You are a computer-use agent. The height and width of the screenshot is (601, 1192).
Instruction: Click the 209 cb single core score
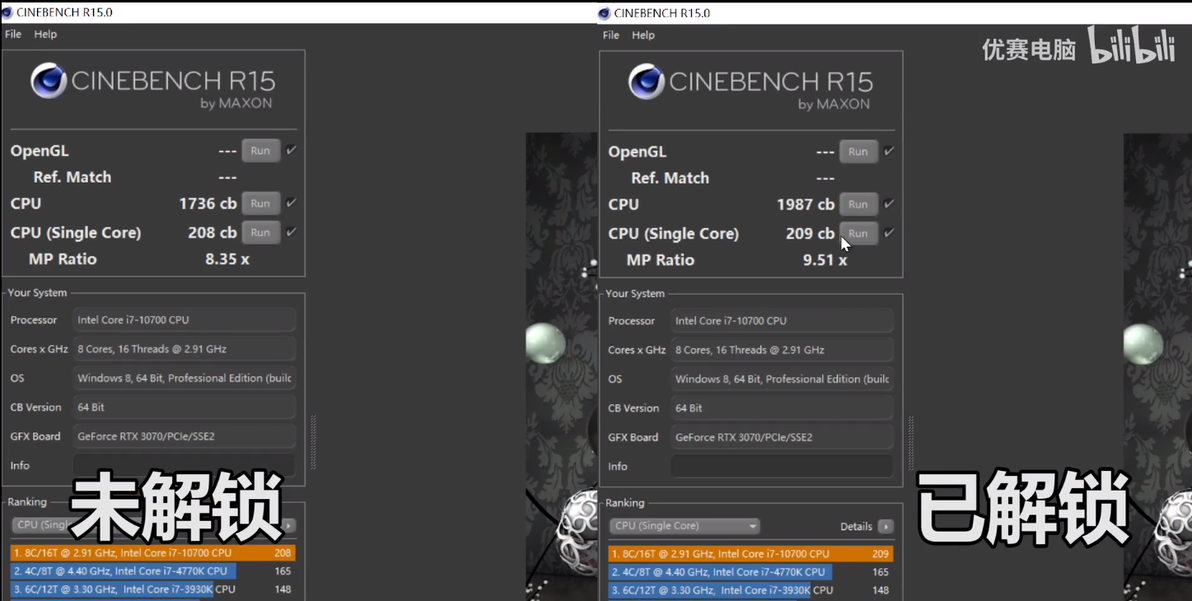tap(810, 233)
